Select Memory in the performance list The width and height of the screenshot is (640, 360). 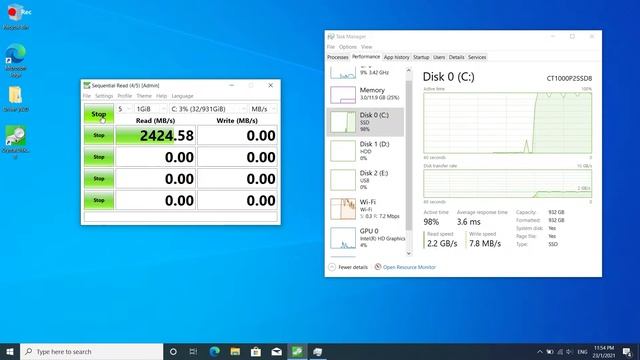click(x=365, y=94)
